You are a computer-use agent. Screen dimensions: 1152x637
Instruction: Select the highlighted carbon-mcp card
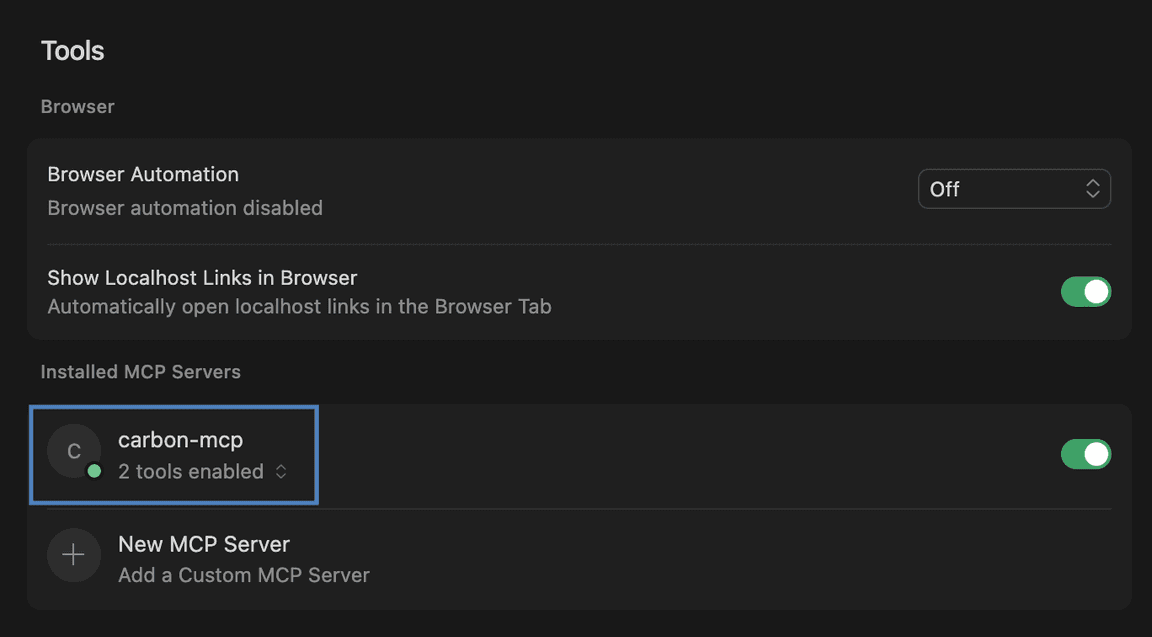(174, 454)
